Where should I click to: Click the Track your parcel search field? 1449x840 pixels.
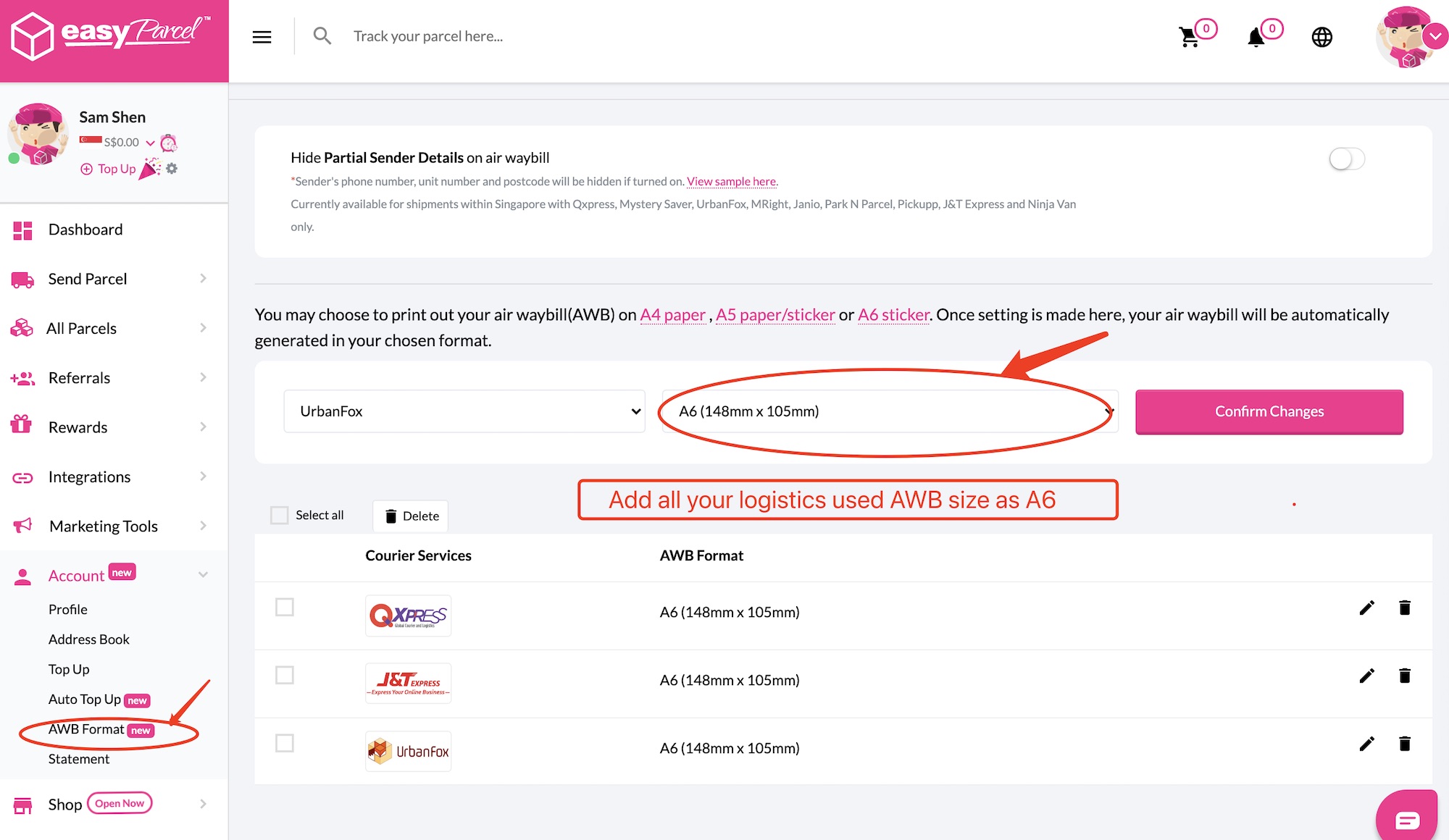(427, 36)
